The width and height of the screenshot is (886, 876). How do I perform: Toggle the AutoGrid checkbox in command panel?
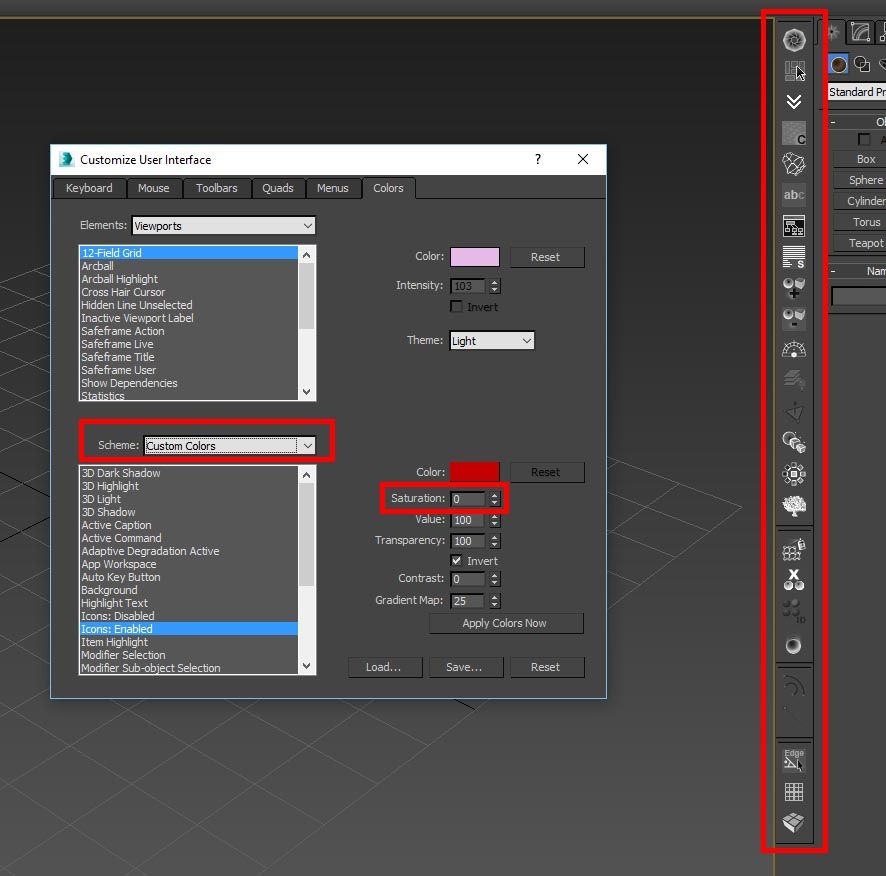coord(864,139)
